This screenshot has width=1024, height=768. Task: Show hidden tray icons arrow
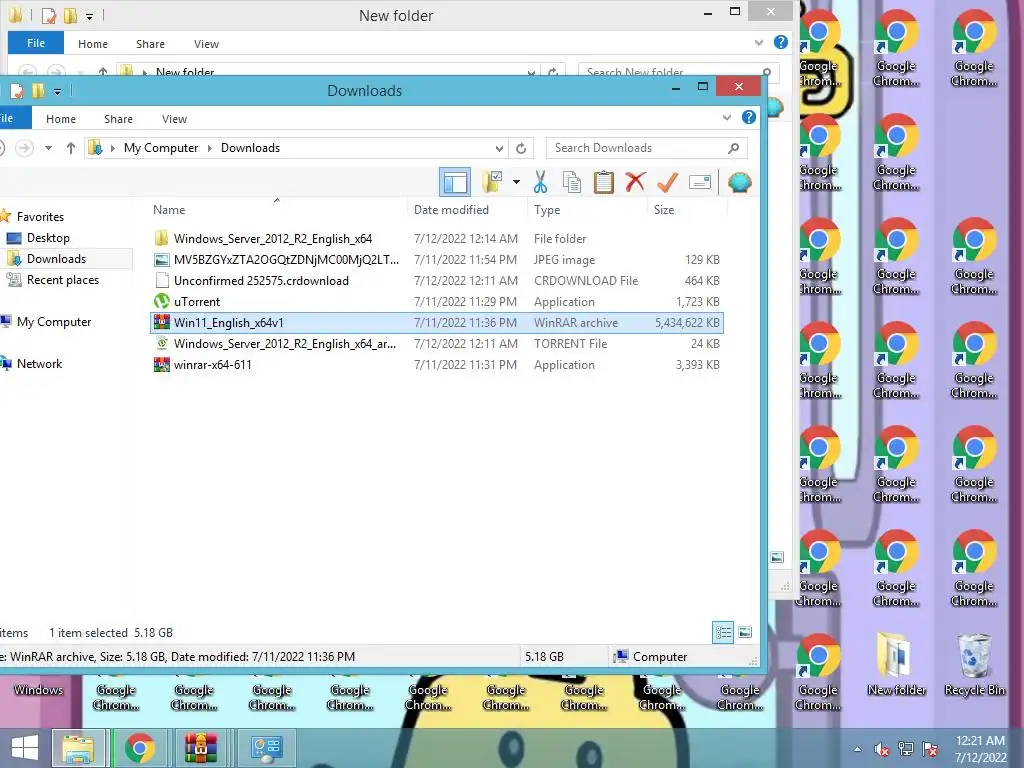(x=857, y=749)
